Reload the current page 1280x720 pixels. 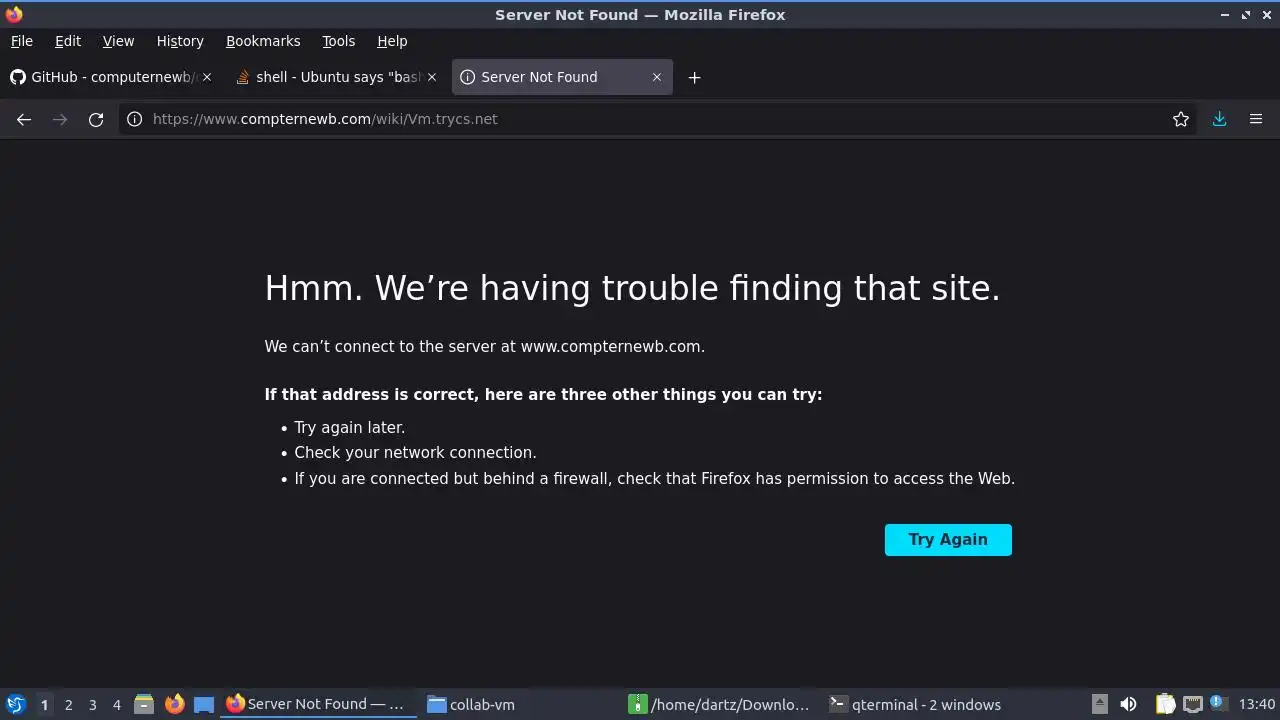(96, 119)
